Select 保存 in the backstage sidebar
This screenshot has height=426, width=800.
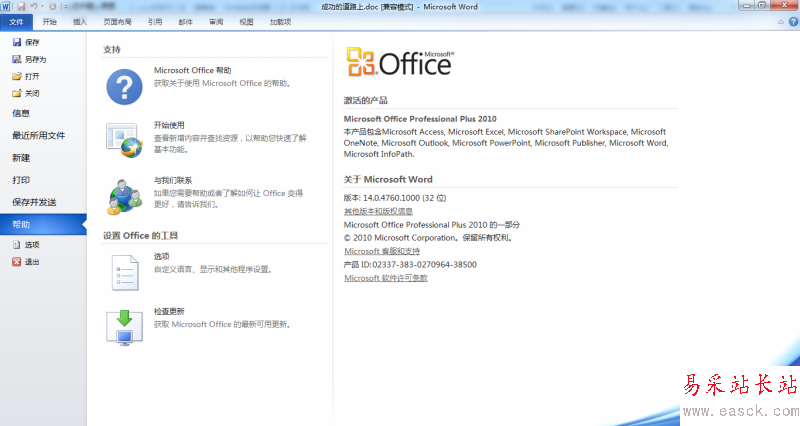[x=32, y=42]
